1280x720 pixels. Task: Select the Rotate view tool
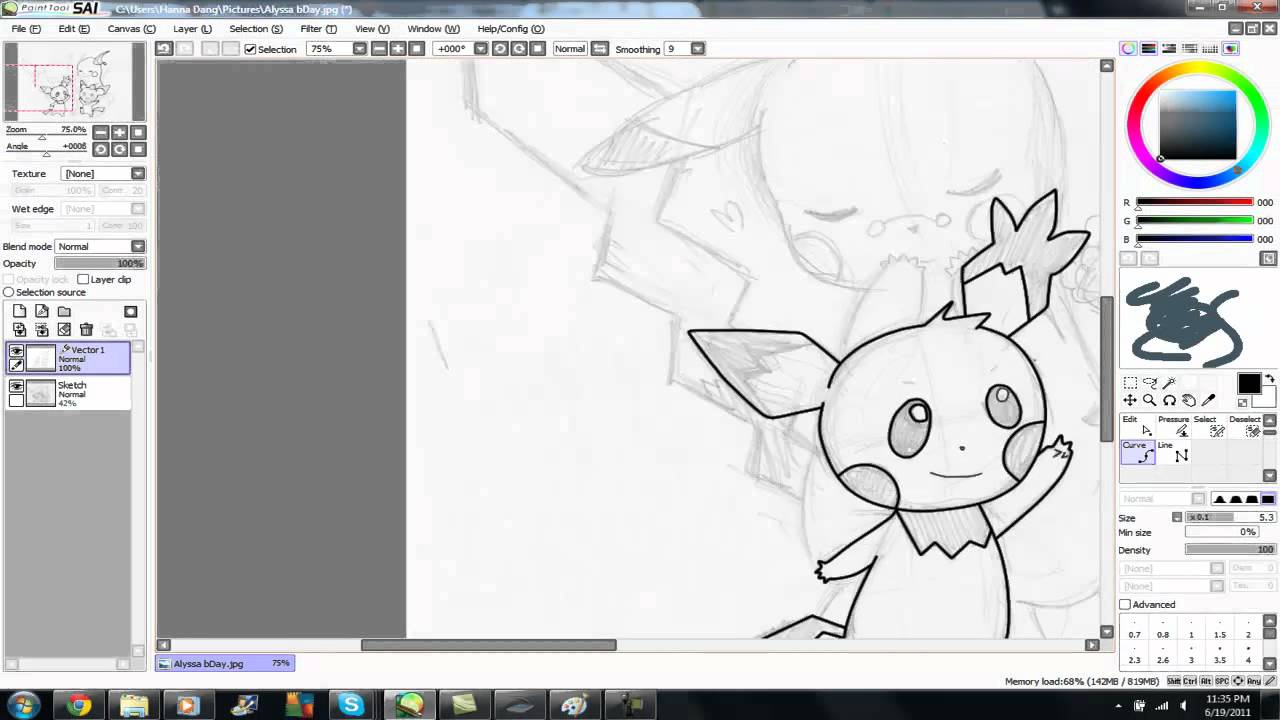(1169, 401)
